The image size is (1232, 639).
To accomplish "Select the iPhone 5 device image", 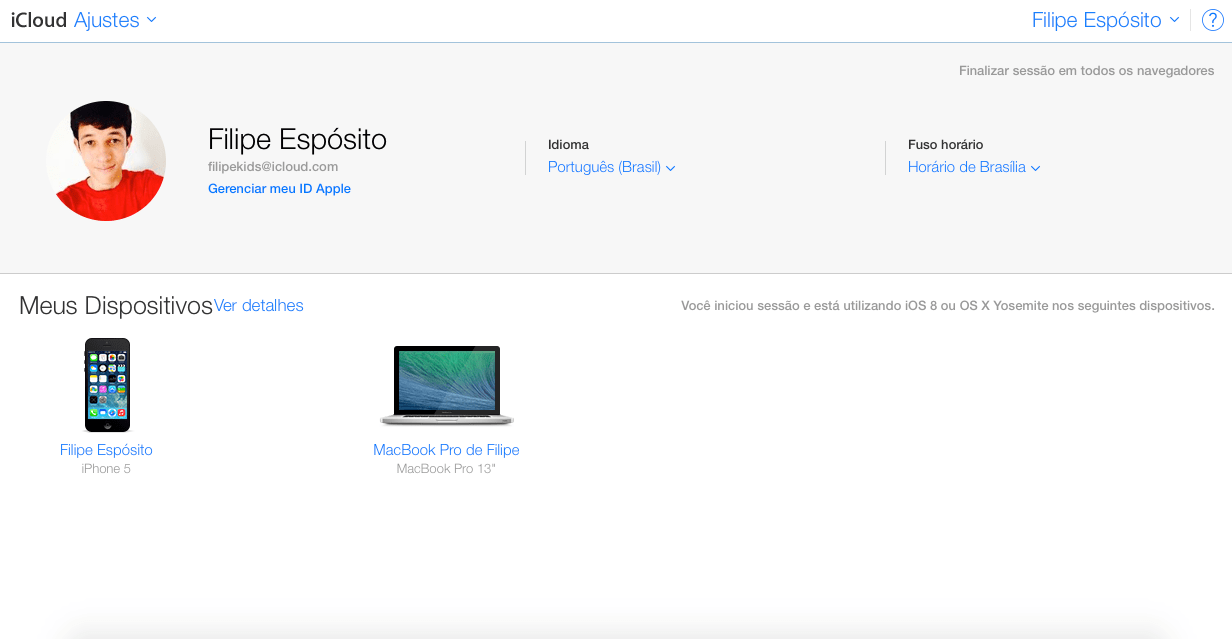I will pos(107,385).
